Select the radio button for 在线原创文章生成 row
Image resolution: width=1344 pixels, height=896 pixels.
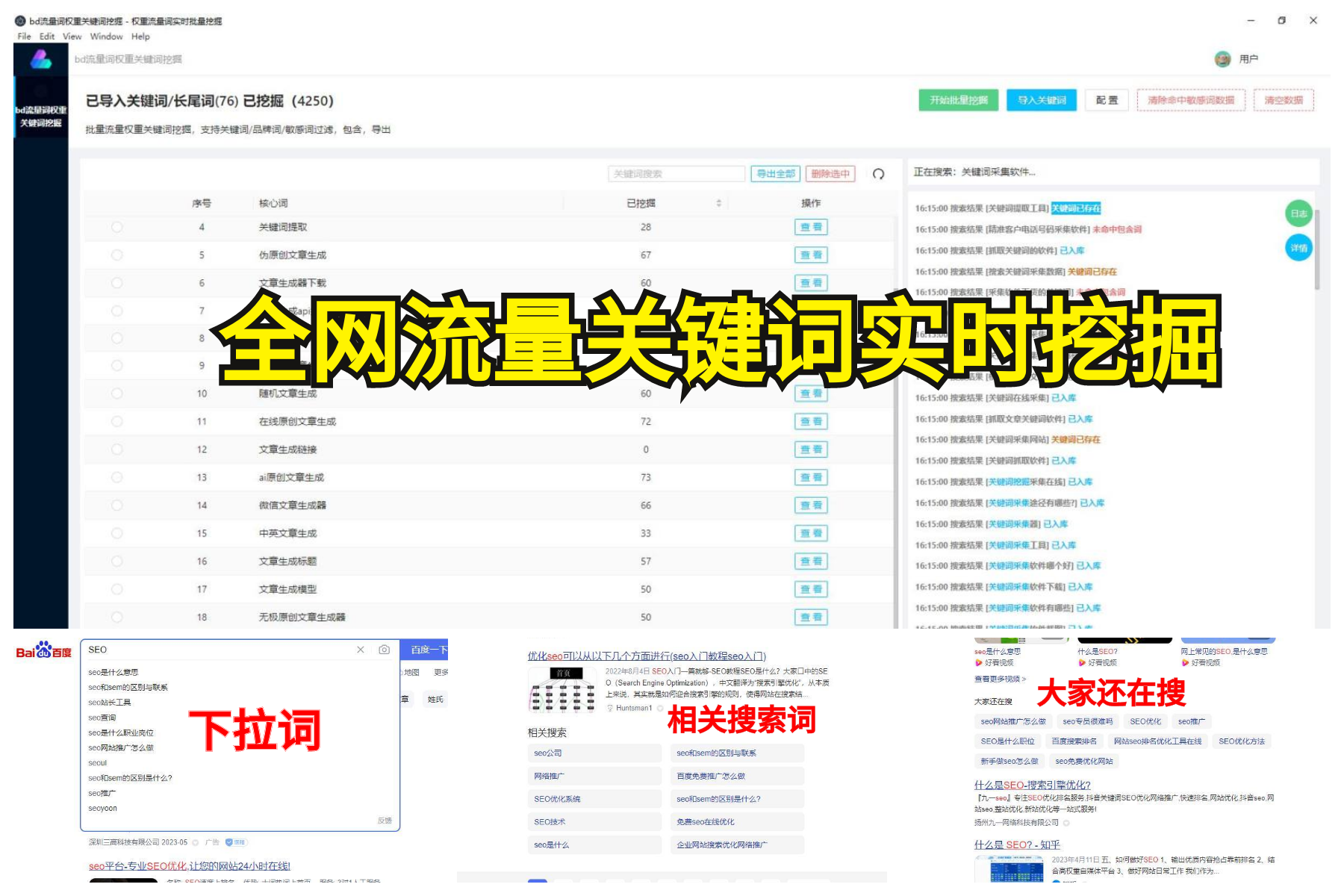coord(117,421)
